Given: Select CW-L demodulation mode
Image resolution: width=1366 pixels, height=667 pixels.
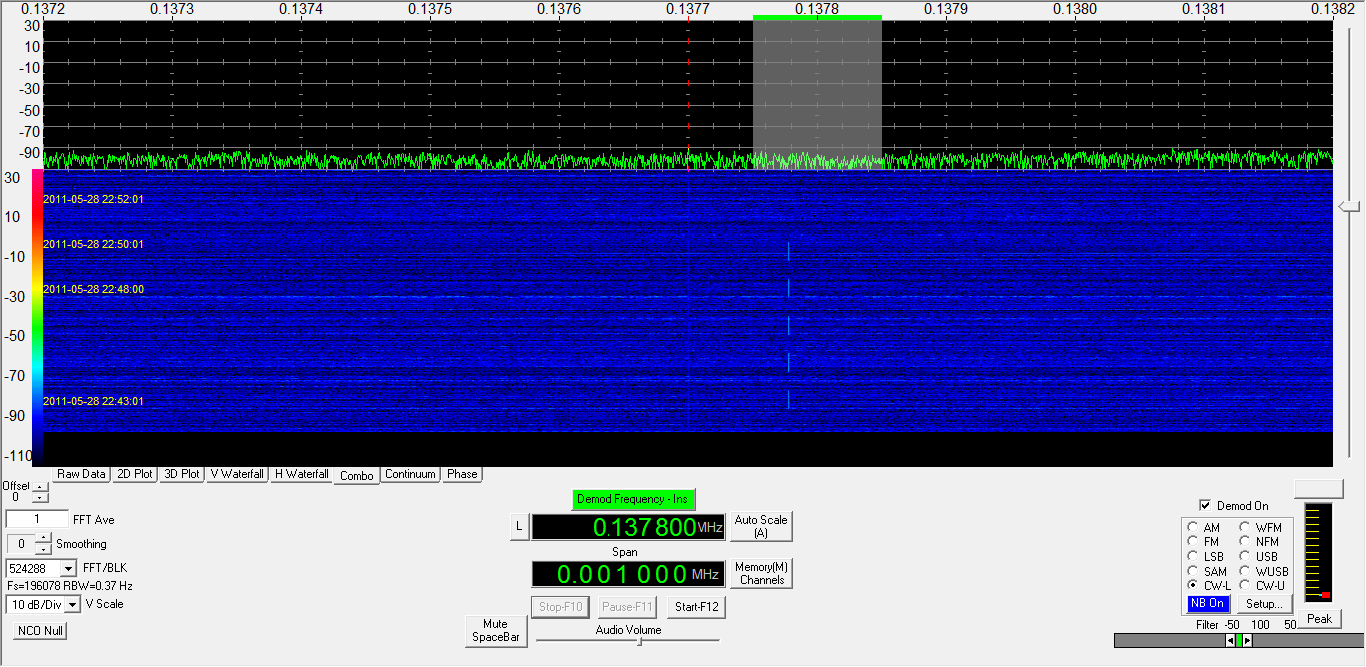Looking at the screenshot, I should (1193, 585).
